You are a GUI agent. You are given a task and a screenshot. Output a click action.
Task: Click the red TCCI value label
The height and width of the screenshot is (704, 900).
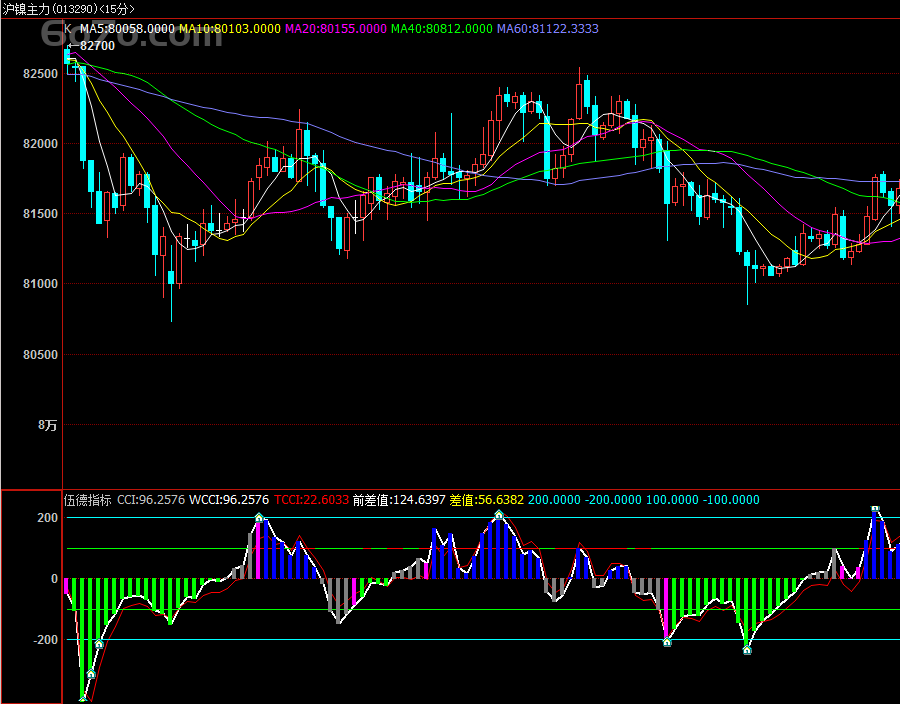pos(311,500)
